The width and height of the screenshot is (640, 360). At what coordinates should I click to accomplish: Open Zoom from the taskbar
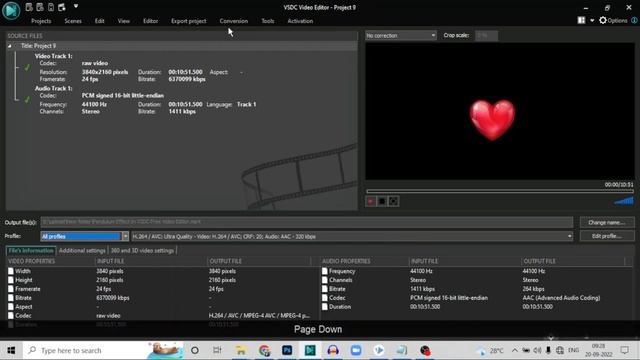point(356,350)
